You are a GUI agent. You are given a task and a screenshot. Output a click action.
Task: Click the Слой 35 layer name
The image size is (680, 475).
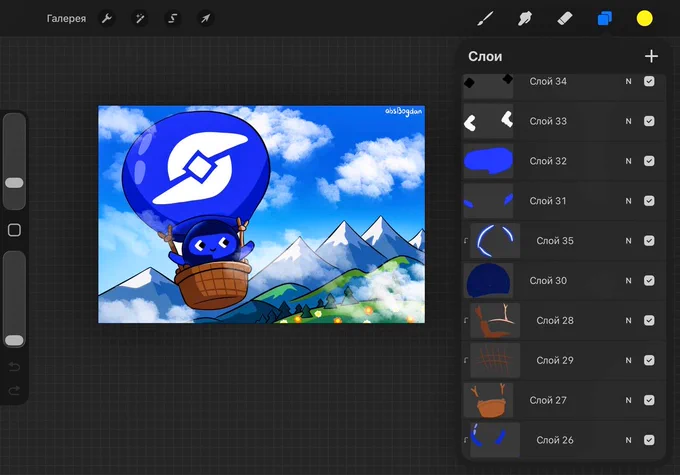pos(555,241)
